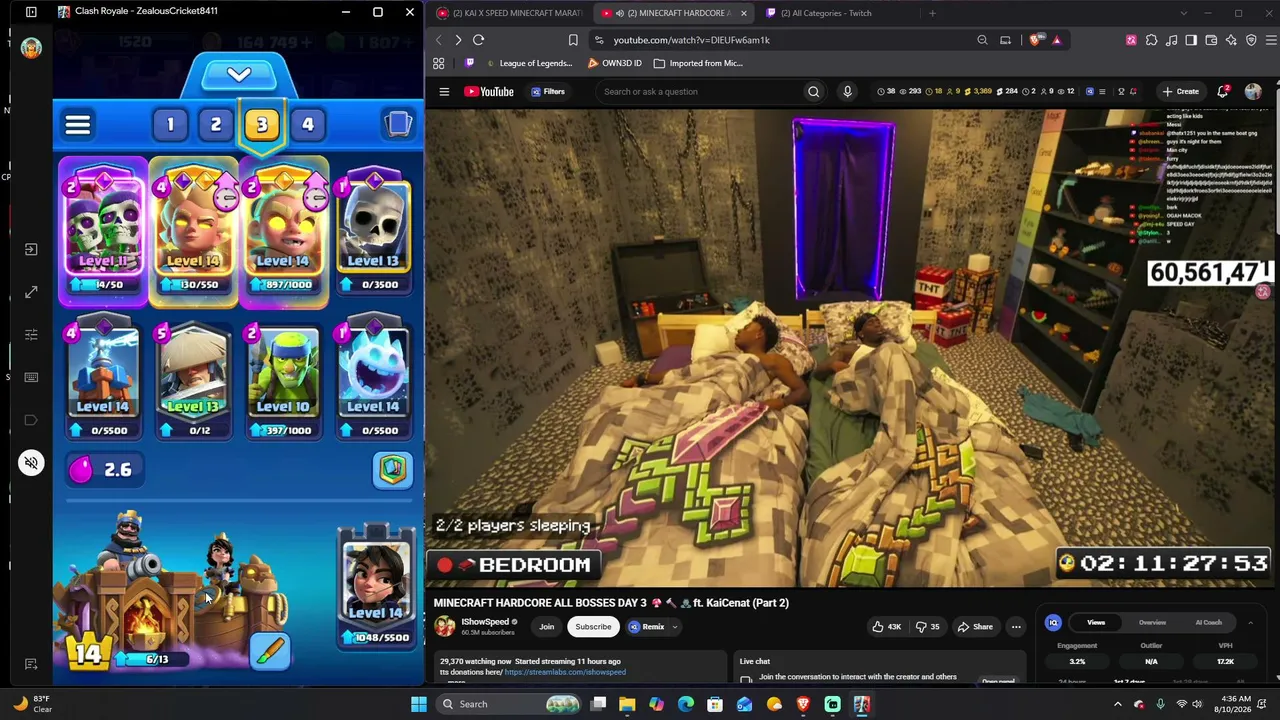The image size is (1280, 720).
Task: Click the YouTube search magnifier button
Action: (813, 92)
